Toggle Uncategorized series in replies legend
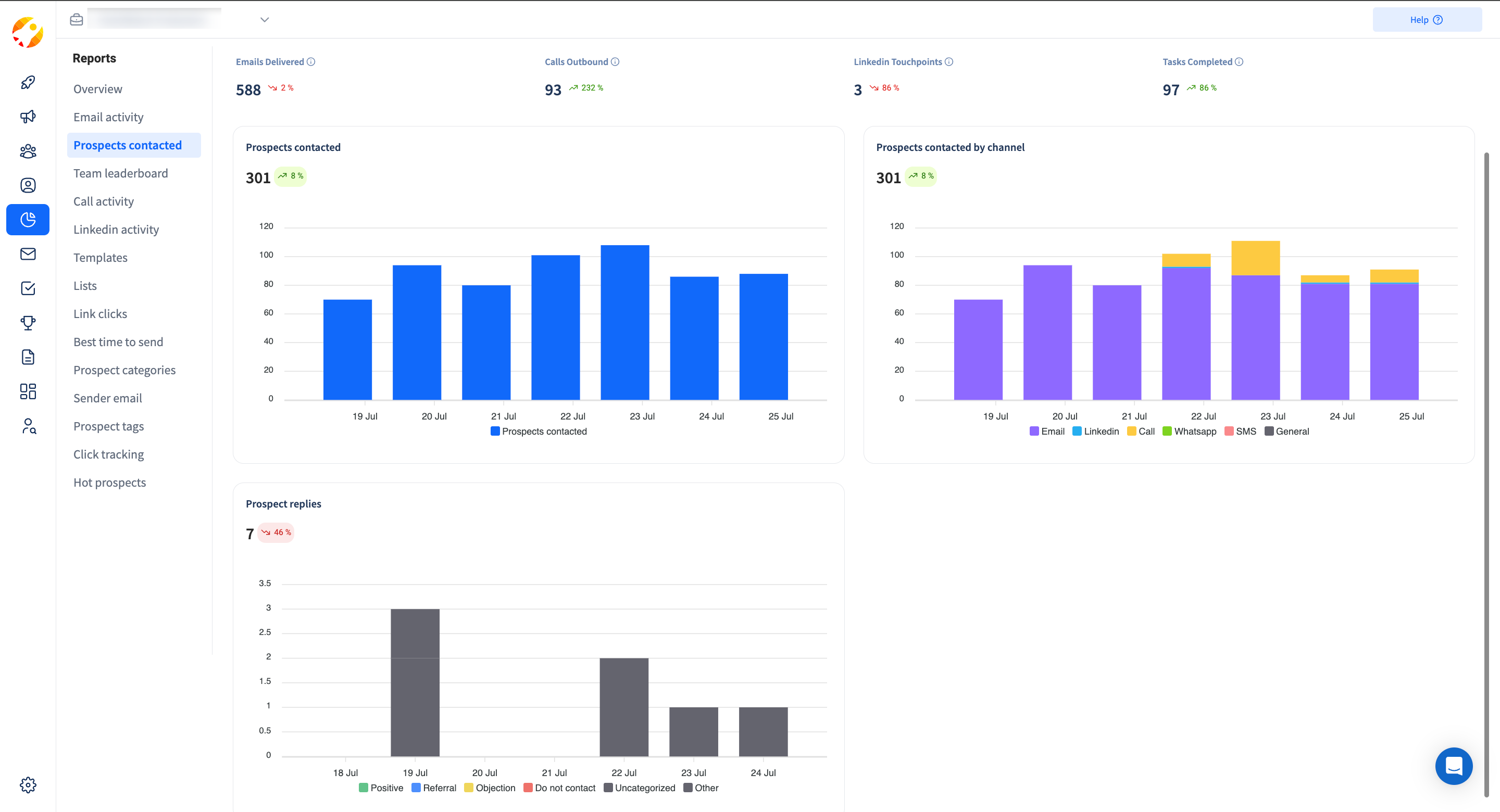This screenshot has height=812, width=1500. click(640, 788)
